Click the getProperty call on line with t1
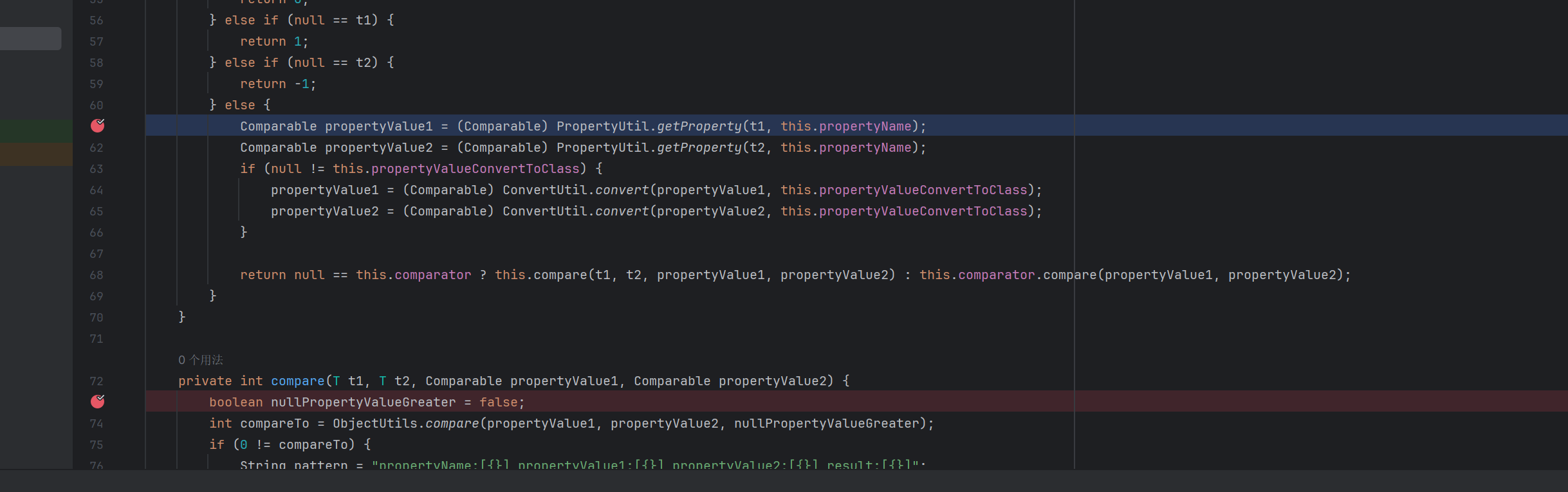The image size is (1568, 492). tap(699, 126)
